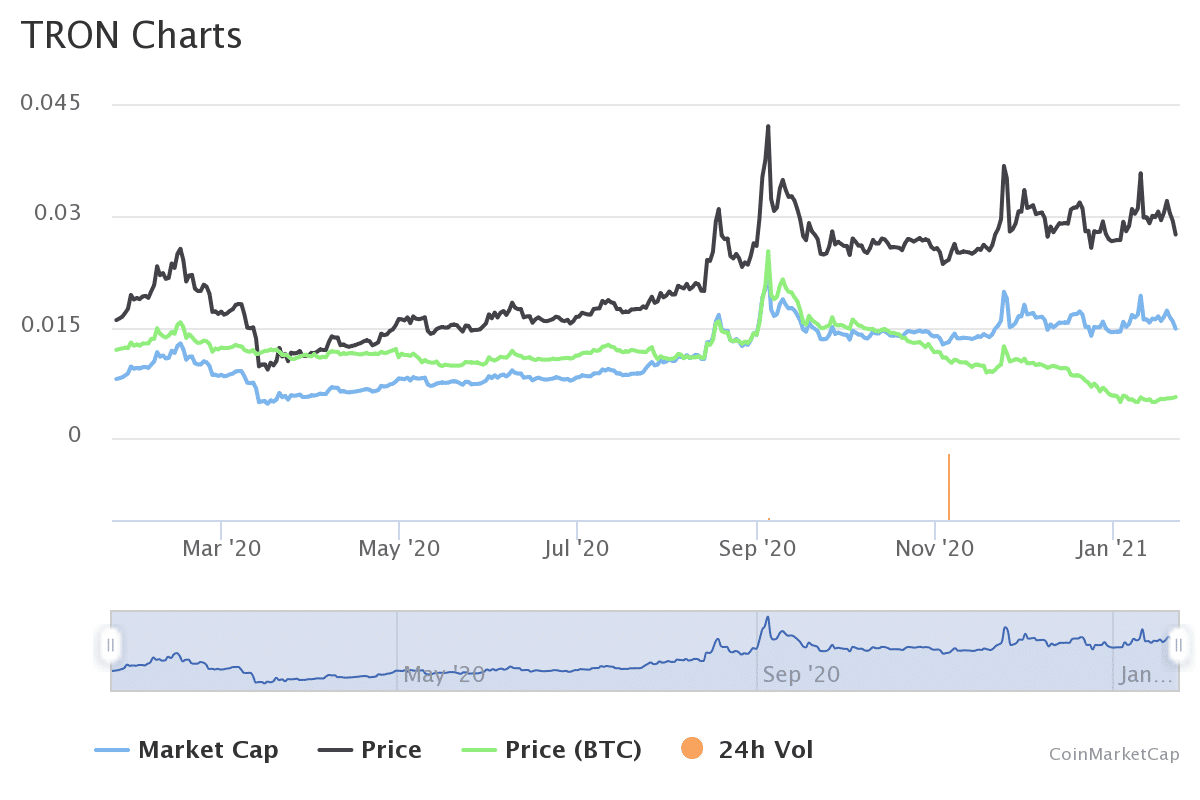The image size is (1200, 800).
Task: Hide the 24h Vol series label
Action: tap(766, 750)
